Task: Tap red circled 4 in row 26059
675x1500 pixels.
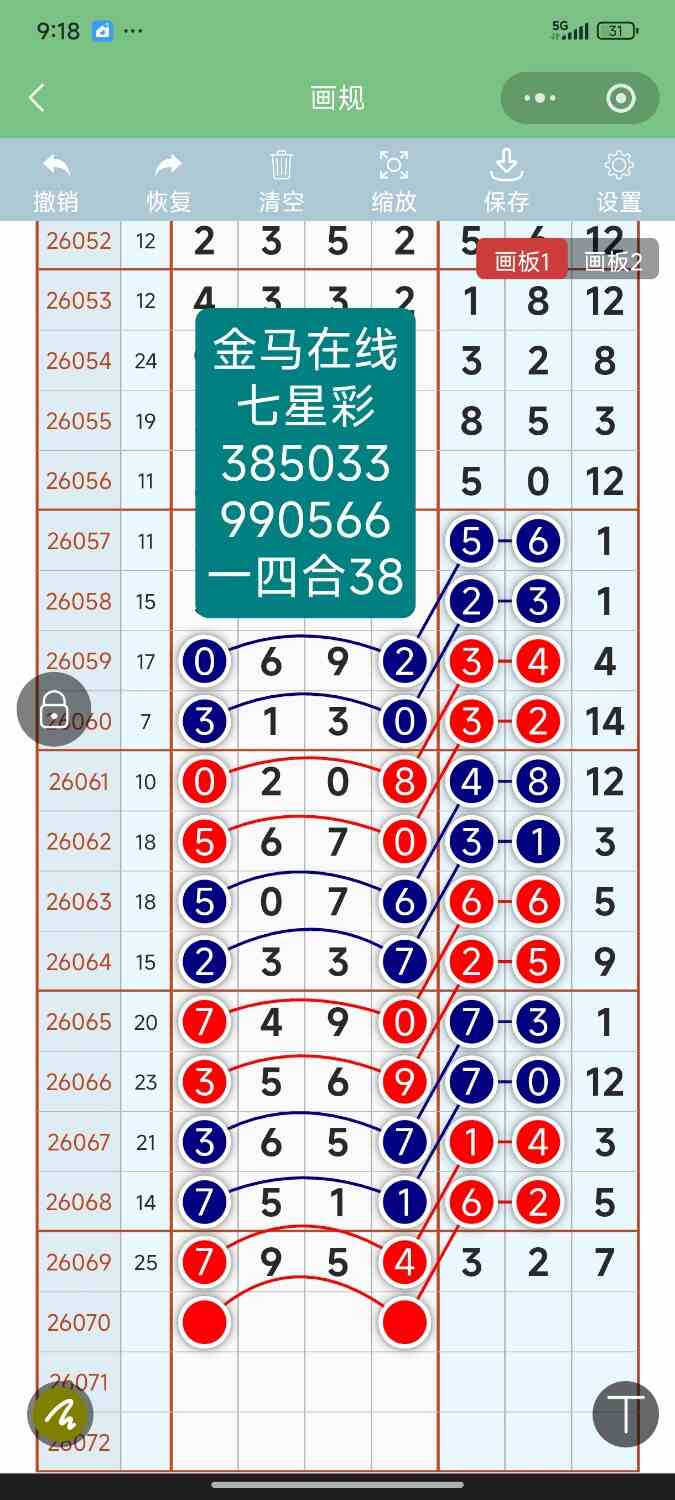Action: [538, 662]
